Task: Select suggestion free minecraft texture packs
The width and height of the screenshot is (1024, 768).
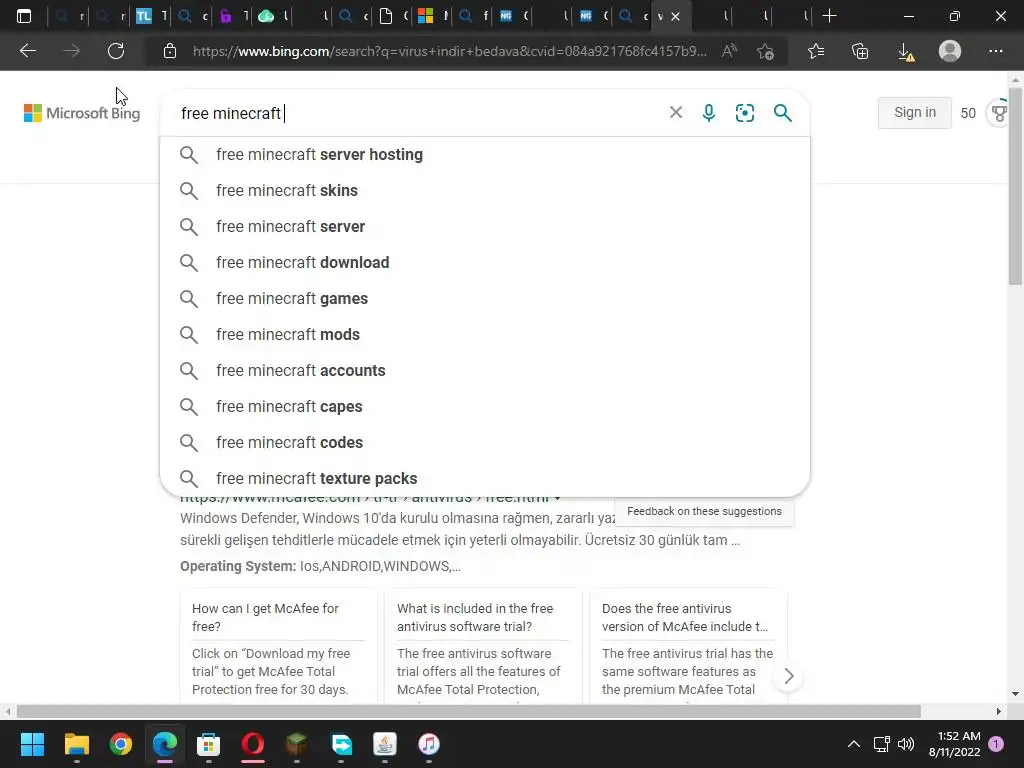Action: coord(485,478)
